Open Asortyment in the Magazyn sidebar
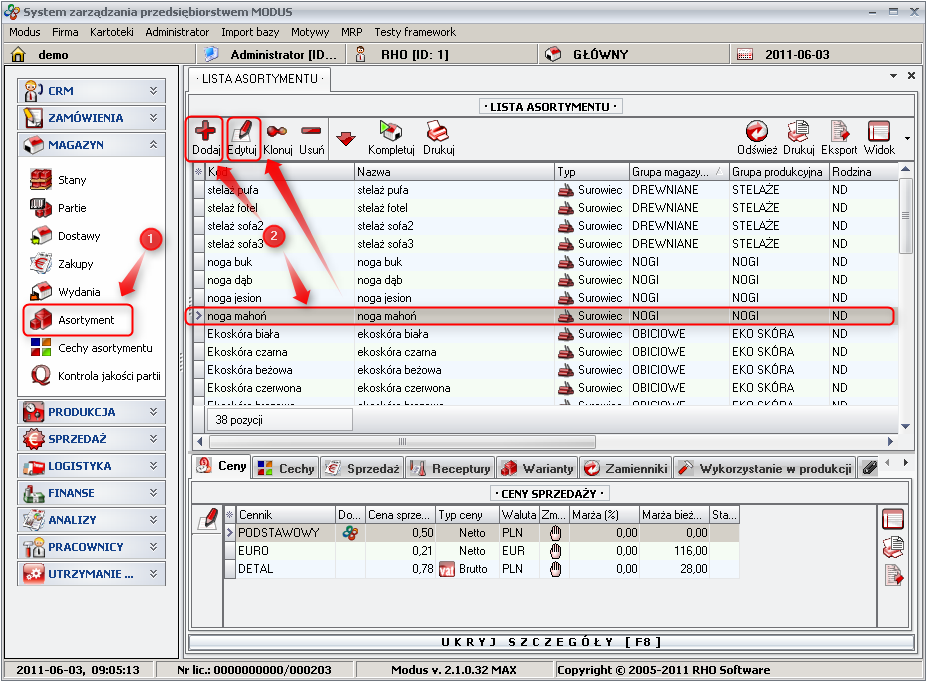Screen dimensions: 927x682 (x=85, y=320)
